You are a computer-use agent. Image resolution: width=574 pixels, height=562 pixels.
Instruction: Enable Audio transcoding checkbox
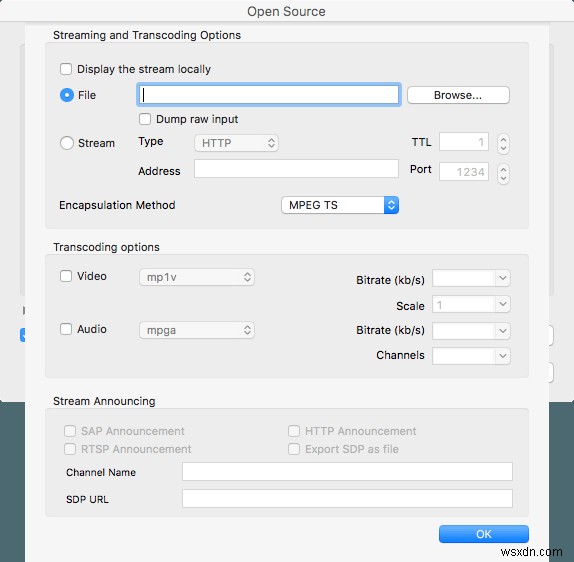pyautogui.click(x=66, y=329)
